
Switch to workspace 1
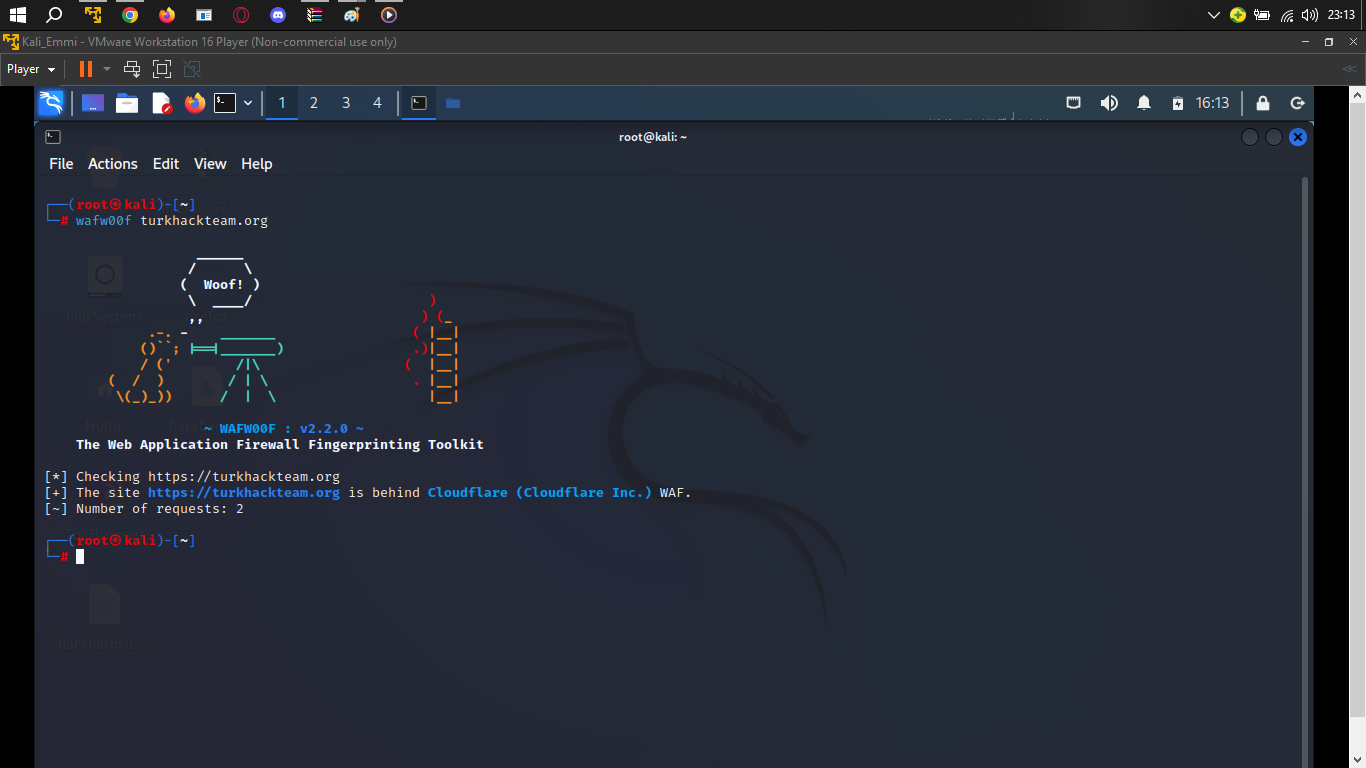point(282,103)
